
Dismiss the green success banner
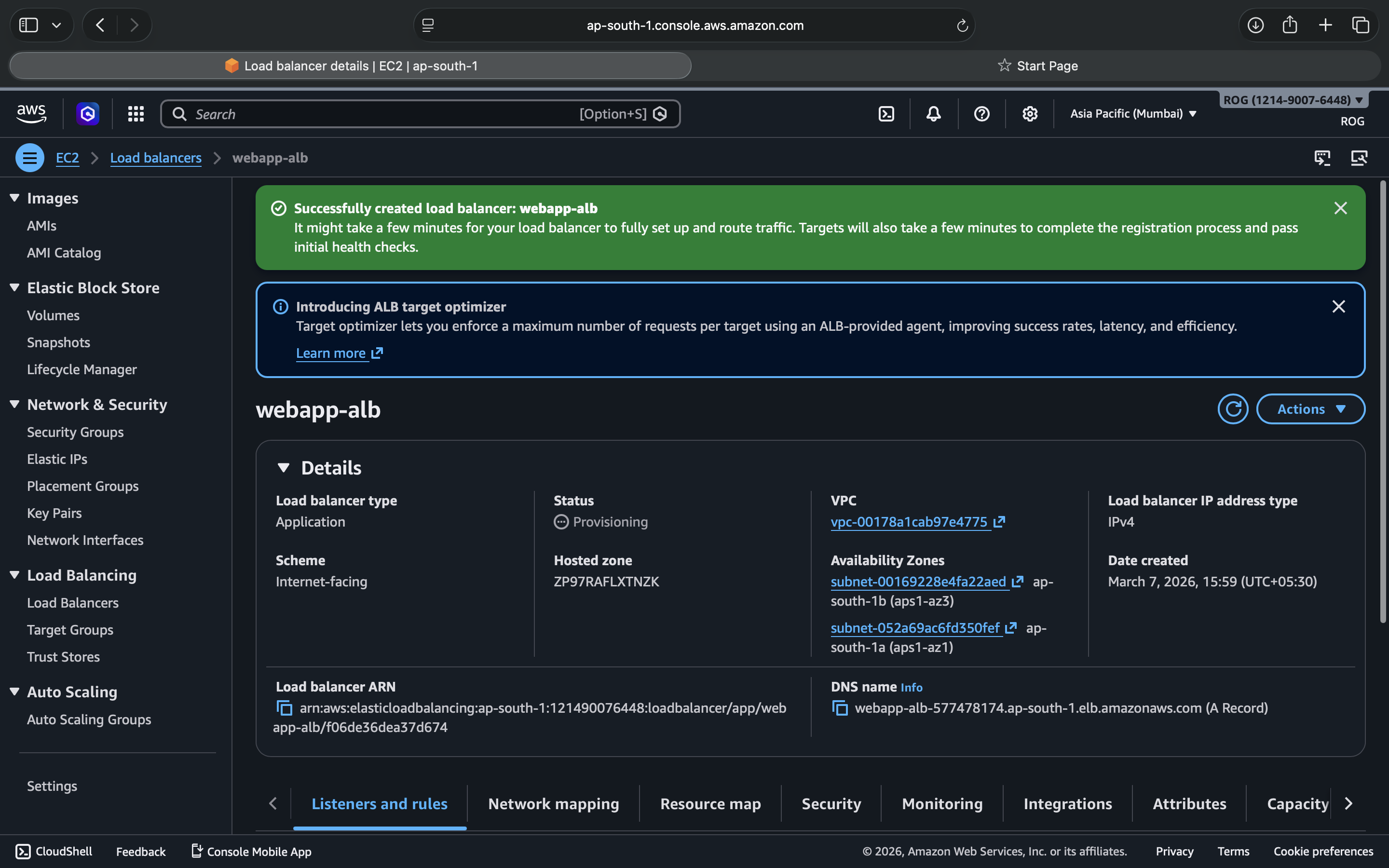[1340, 208]
